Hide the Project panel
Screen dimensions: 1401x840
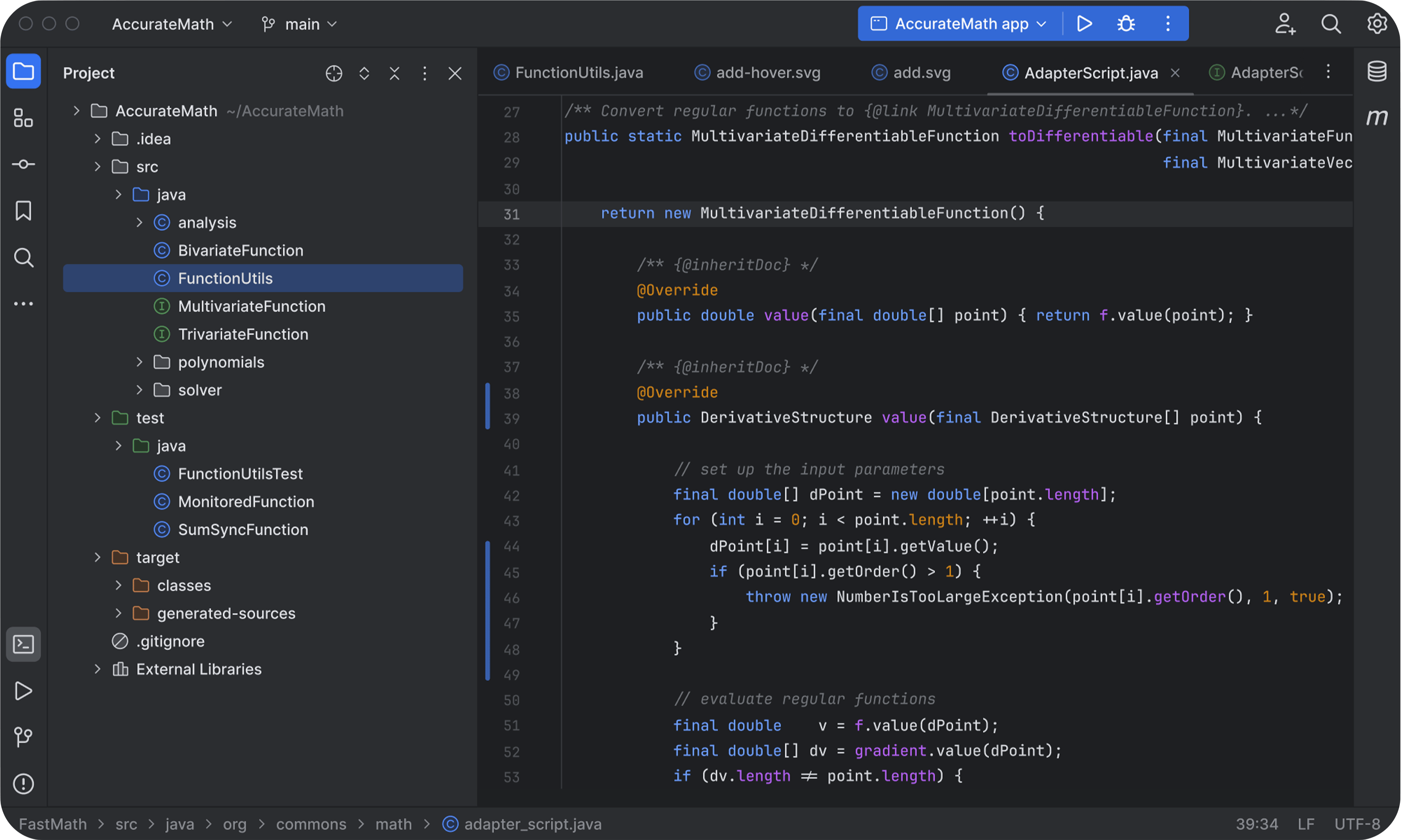point(455,73)
